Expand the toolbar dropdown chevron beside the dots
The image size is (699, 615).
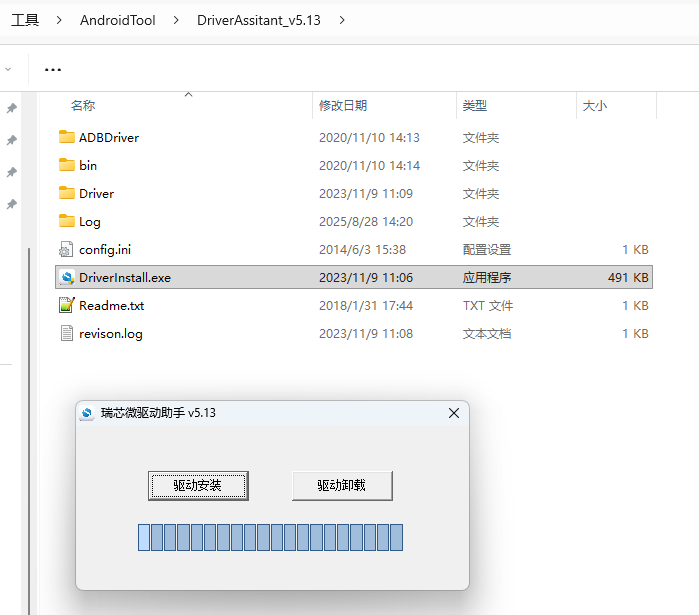8,69
